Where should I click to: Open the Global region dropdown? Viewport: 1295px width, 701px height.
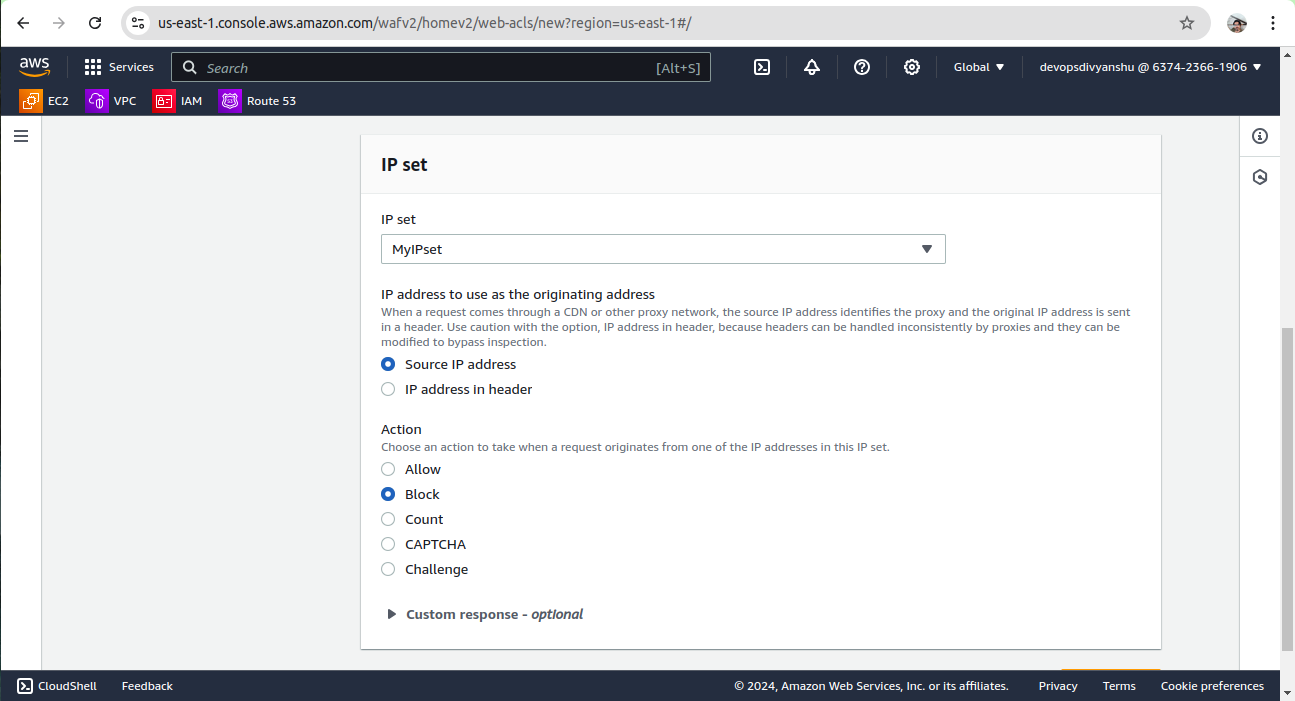979,67
